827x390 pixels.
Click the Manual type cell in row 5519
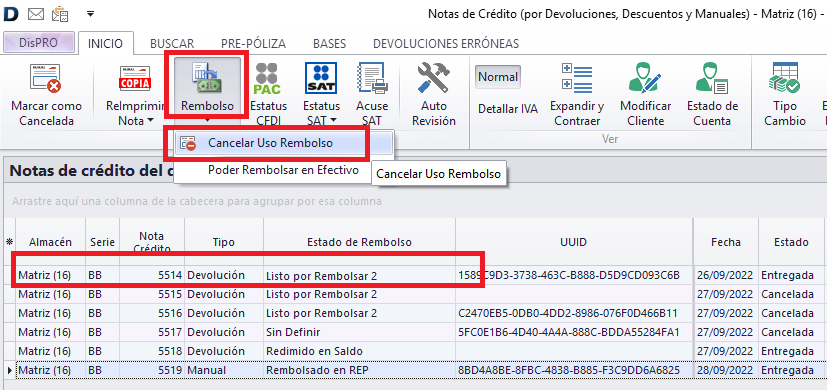point(224,370)
